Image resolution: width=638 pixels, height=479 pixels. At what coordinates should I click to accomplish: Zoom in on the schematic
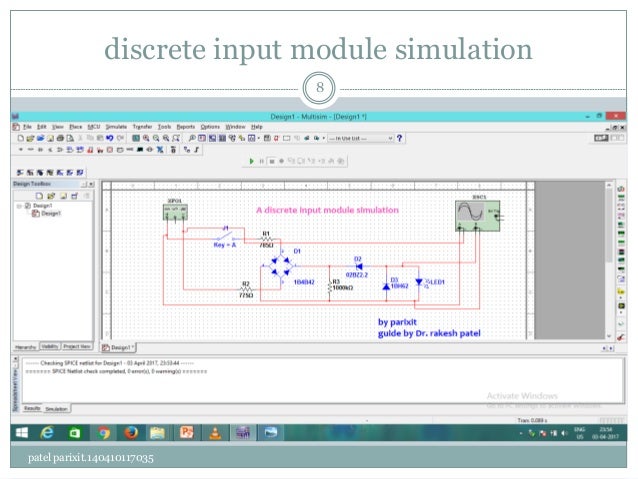point(146,138)
